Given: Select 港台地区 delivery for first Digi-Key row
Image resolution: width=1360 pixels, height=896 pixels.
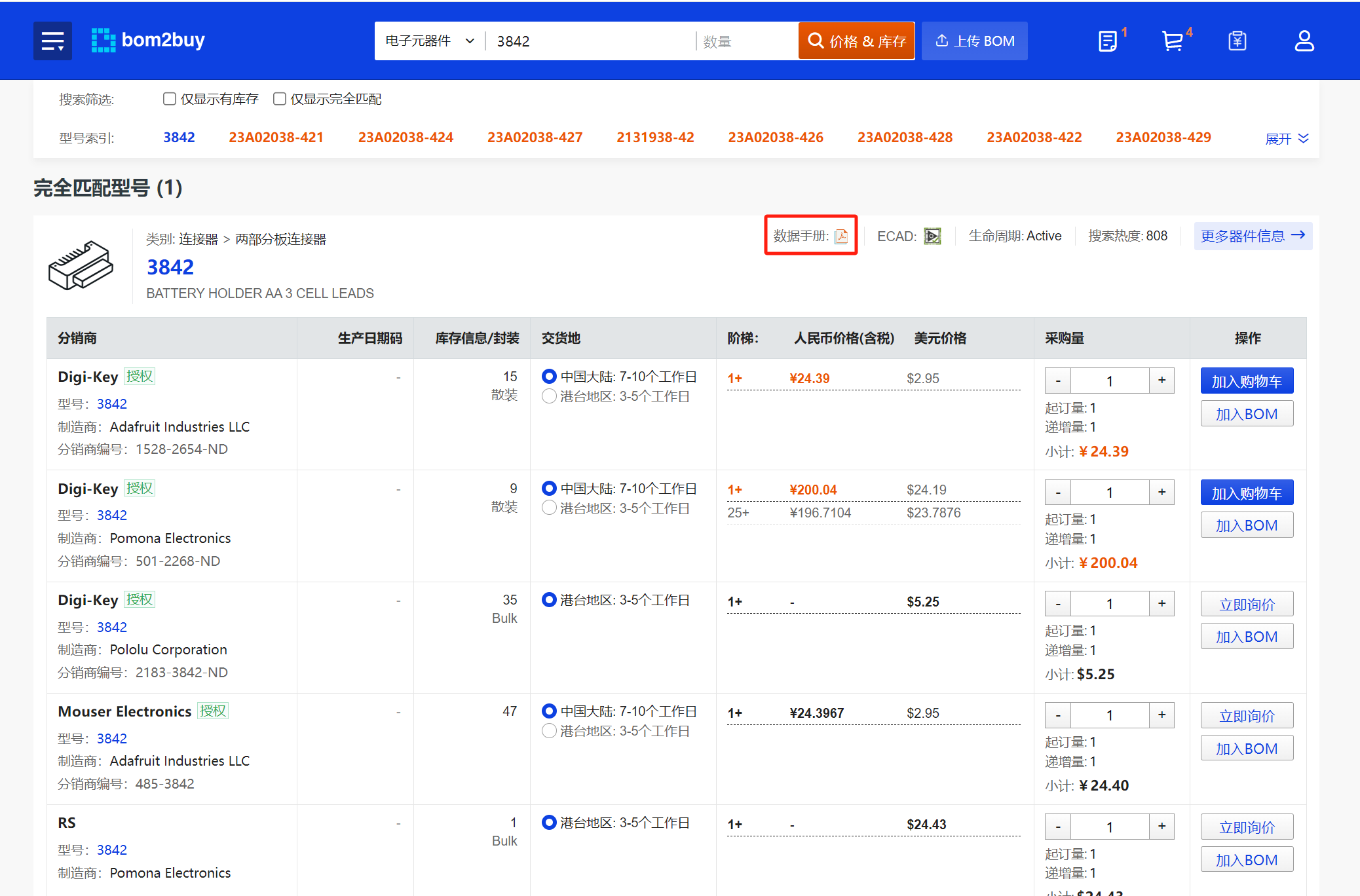Looking at the screenshot, I should point(549,396).
